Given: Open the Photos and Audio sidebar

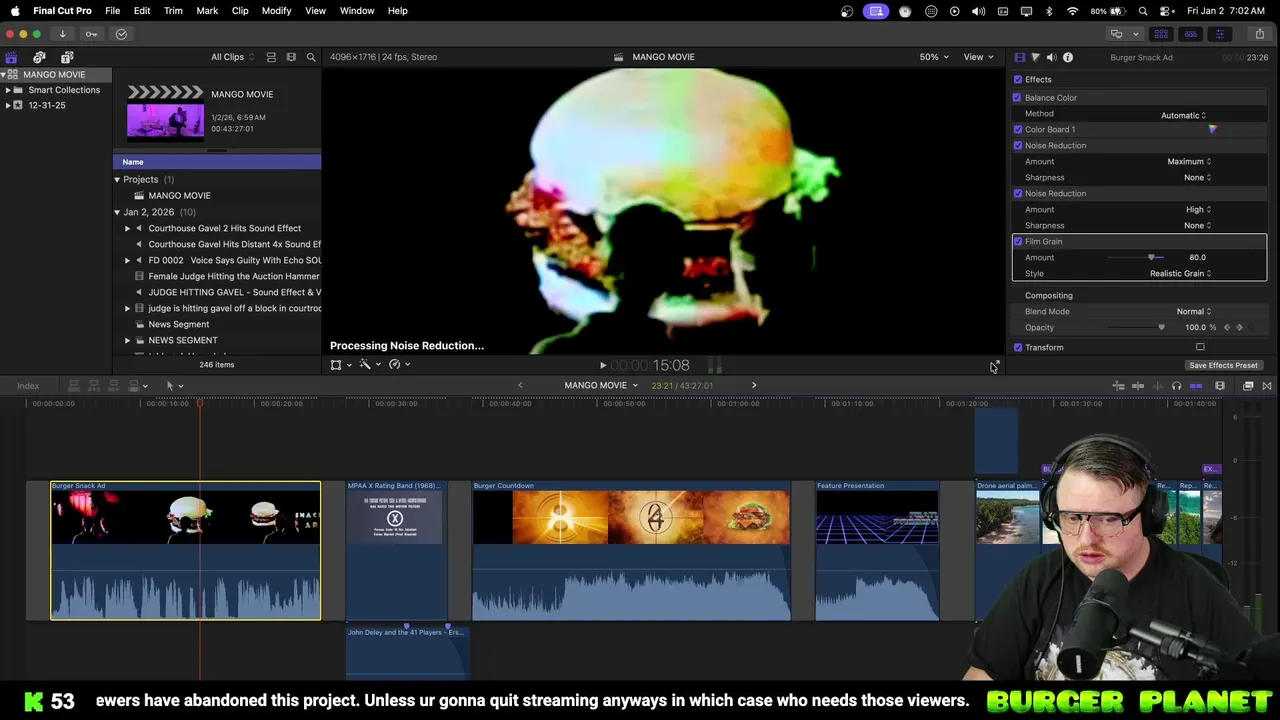Looking at the screenshot, I should 39,57.
